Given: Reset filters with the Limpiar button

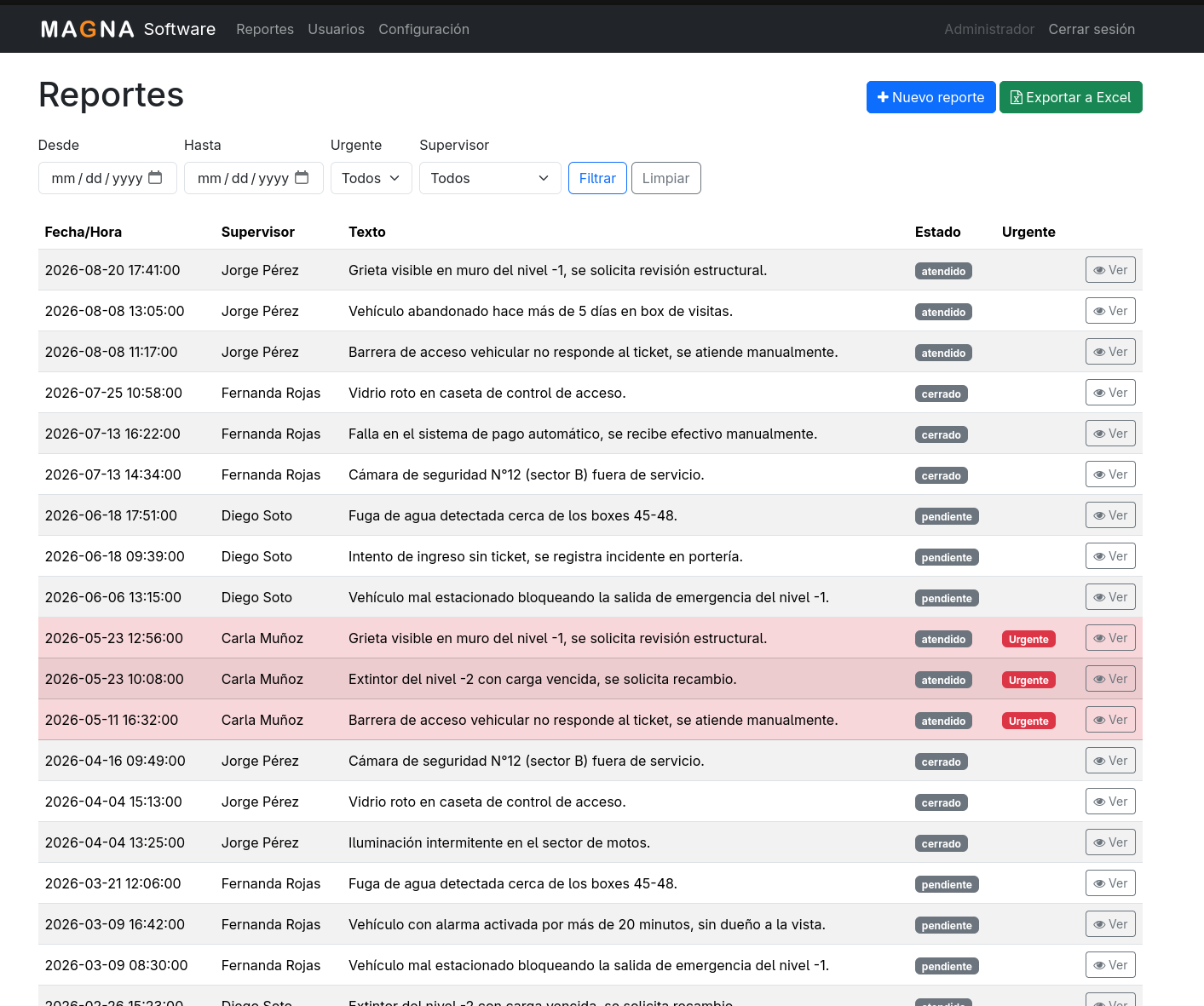Looking at the screenshot, I should click(665, 178).
